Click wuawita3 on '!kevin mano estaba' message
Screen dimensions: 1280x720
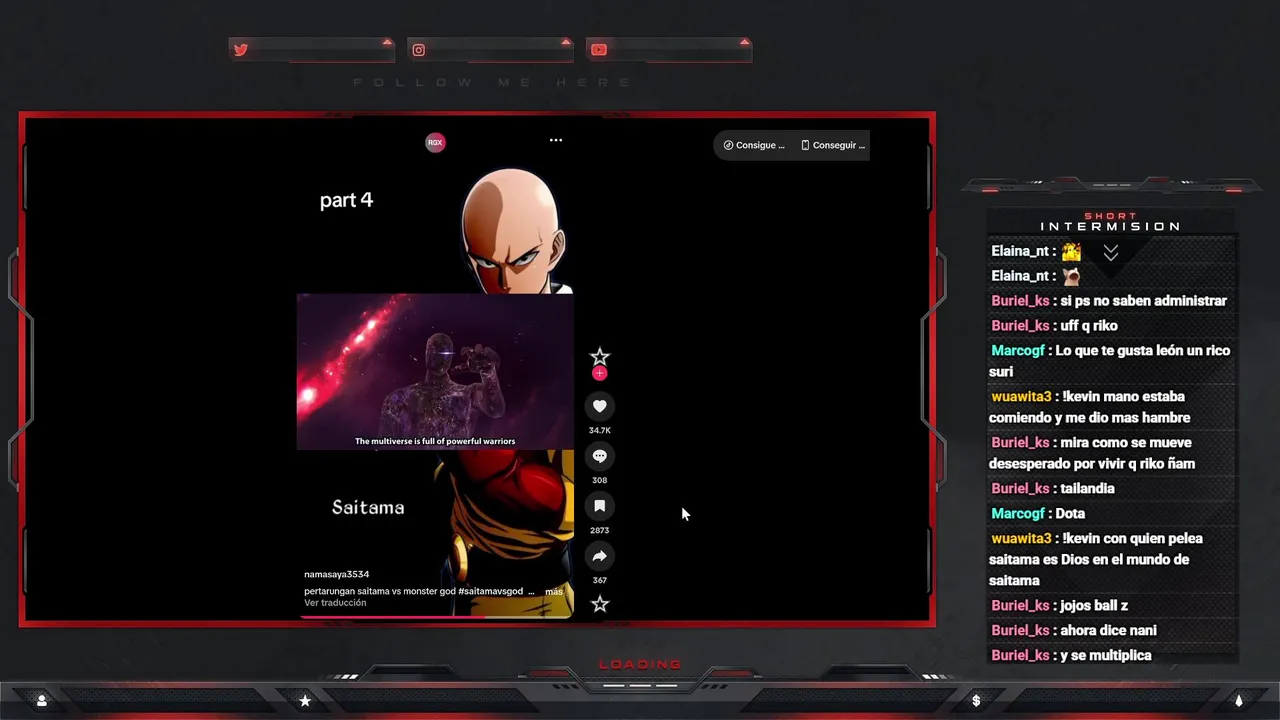(1021, 397)
